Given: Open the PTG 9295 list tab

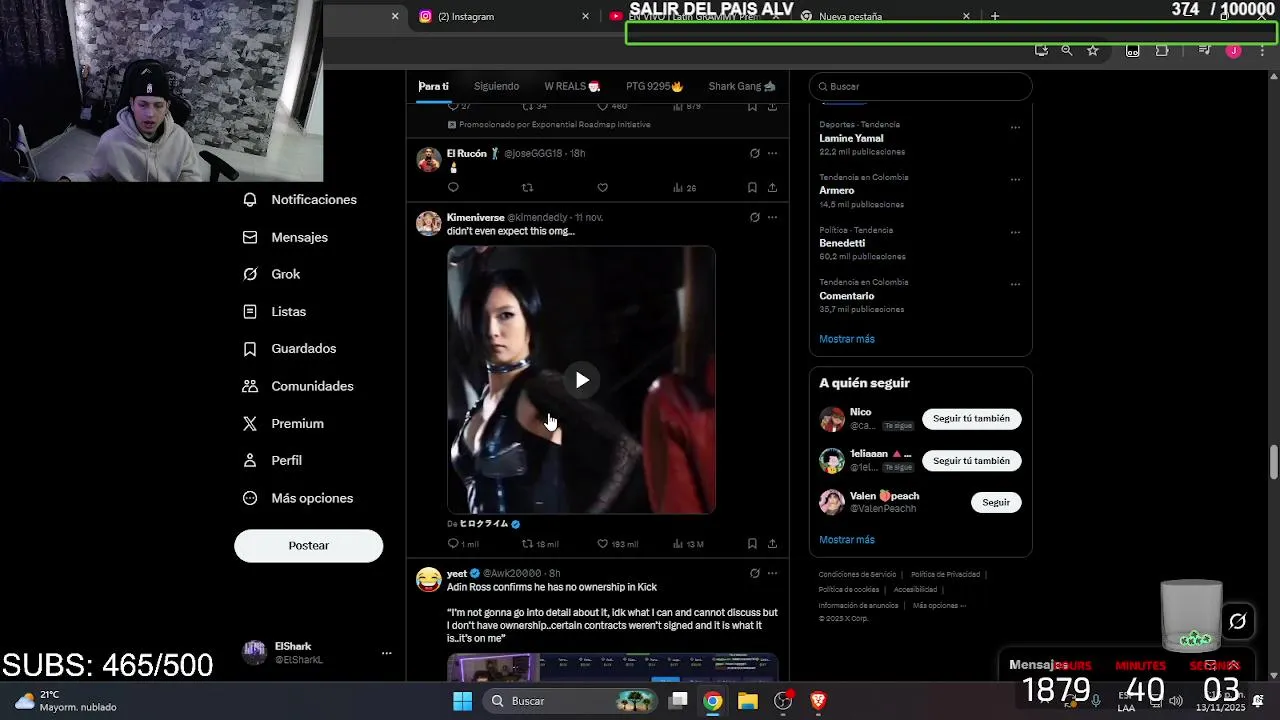Looking at the screenshot, I should pos(654,86).
